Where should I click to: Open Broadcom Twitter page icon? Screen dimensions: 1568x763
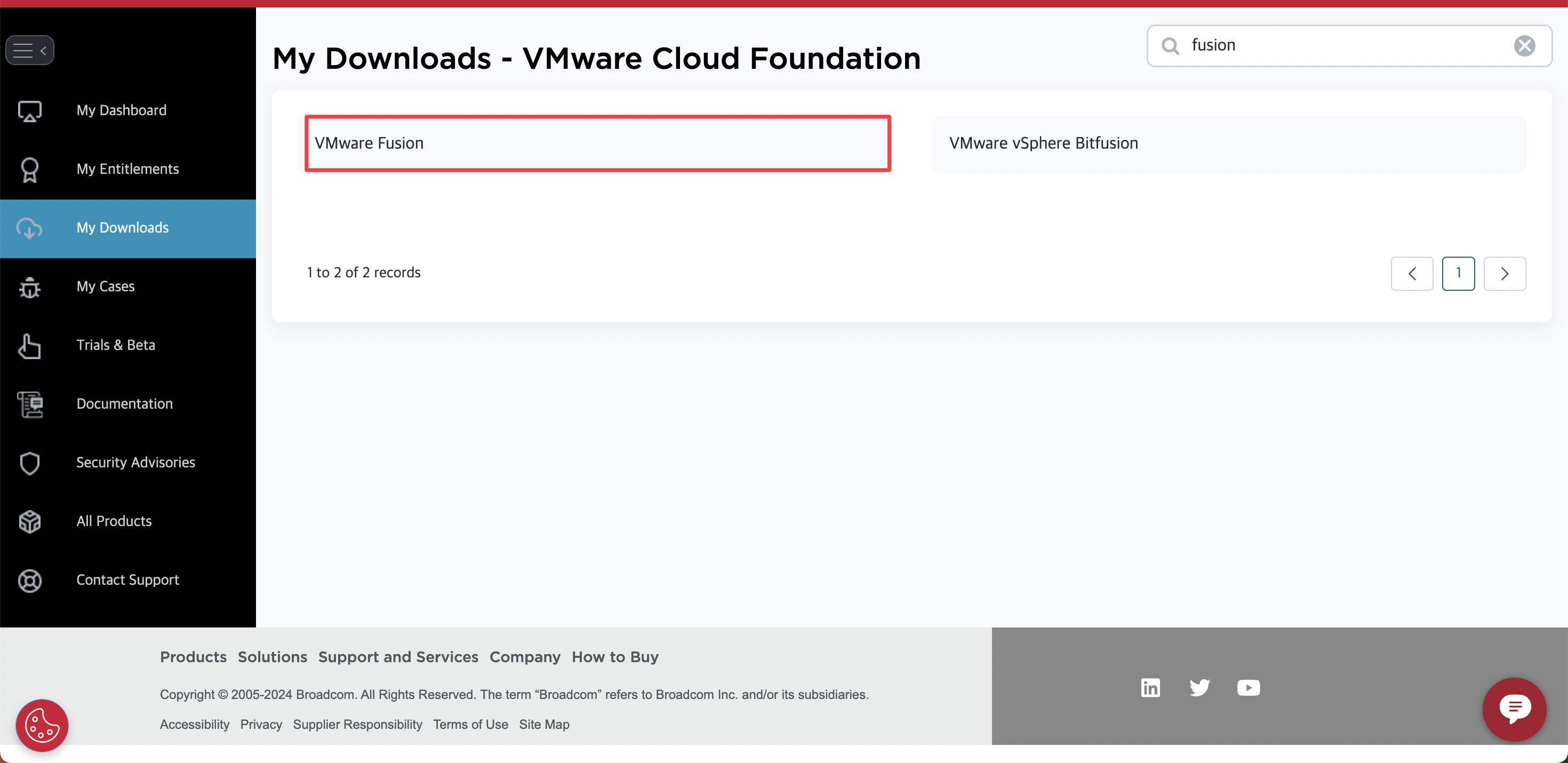coord(1199,688)
